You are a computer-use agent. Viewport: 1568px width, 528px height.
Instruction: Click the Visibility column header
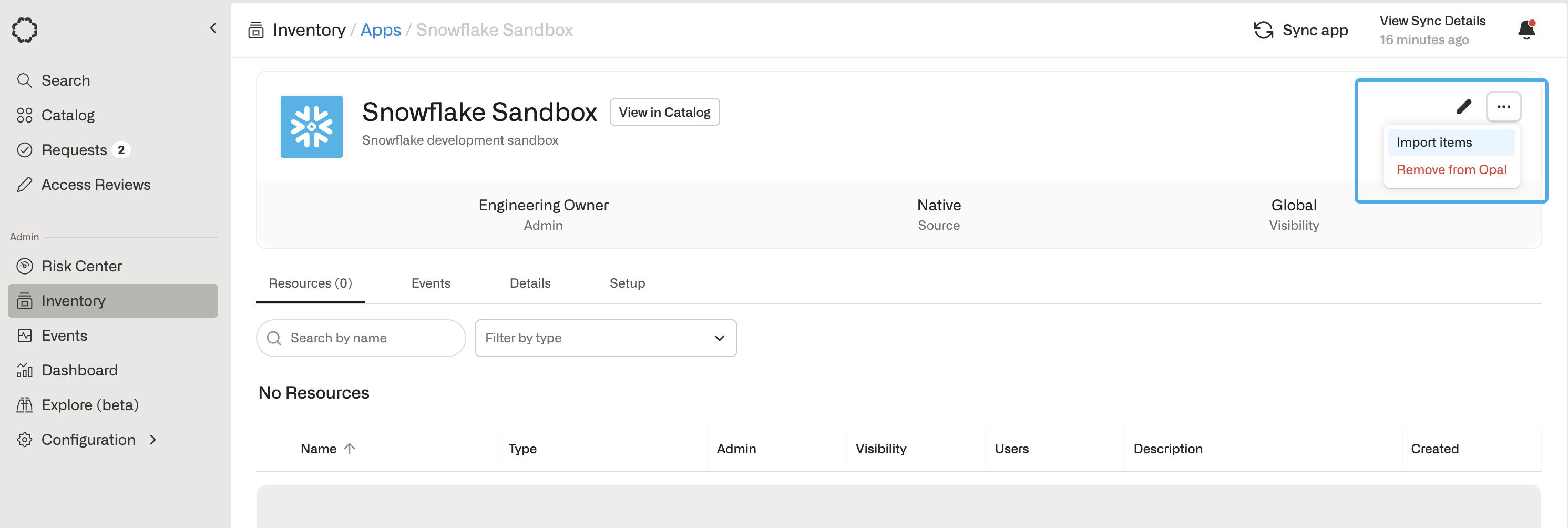click(x=881, y=449)
